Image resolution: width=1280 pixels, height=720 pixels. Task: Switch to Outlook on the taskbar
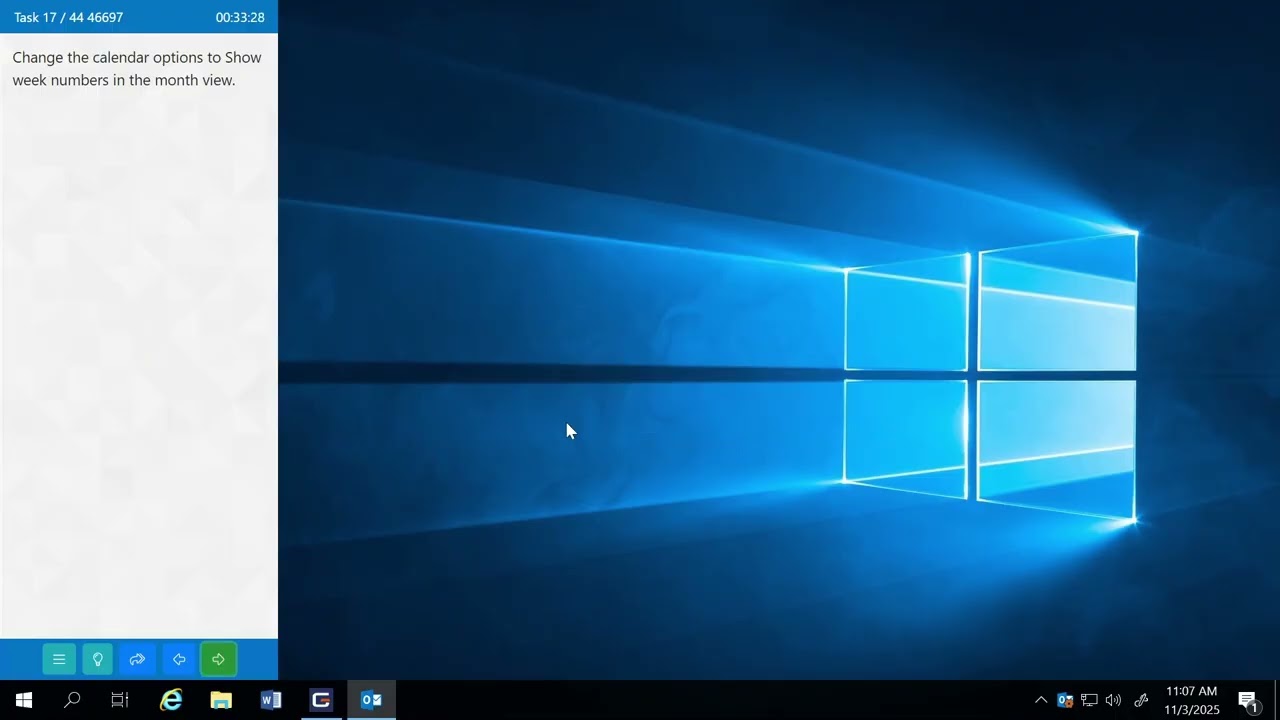371,700
